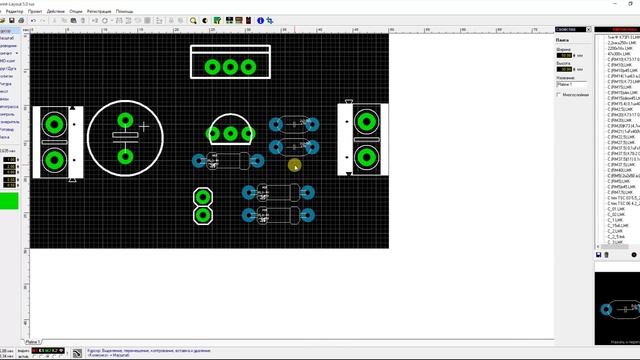Close the Свойства properties panel
The width and height of the screenshot is (640, 360).
[589, 29]
